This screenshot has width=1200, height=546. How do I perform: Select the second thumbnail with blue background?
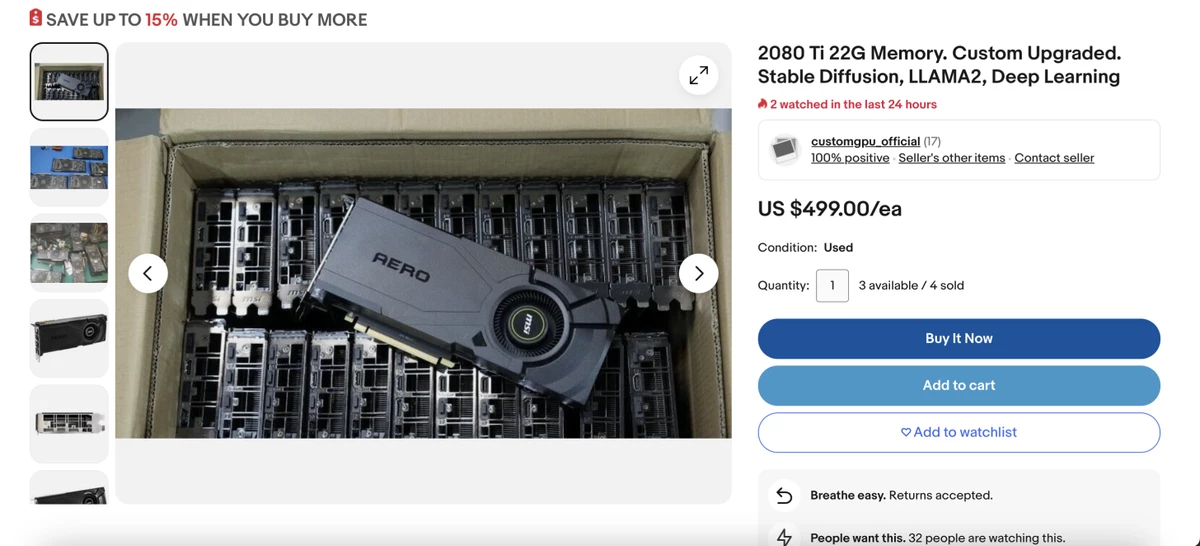point(69,167)
